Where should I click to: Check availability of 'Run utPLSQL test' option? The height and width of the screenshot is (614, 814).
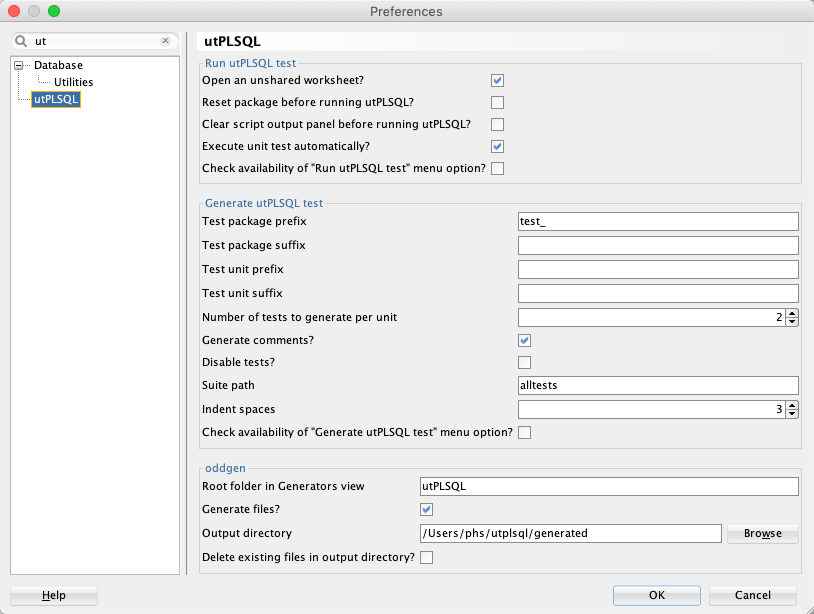(497, 169)
